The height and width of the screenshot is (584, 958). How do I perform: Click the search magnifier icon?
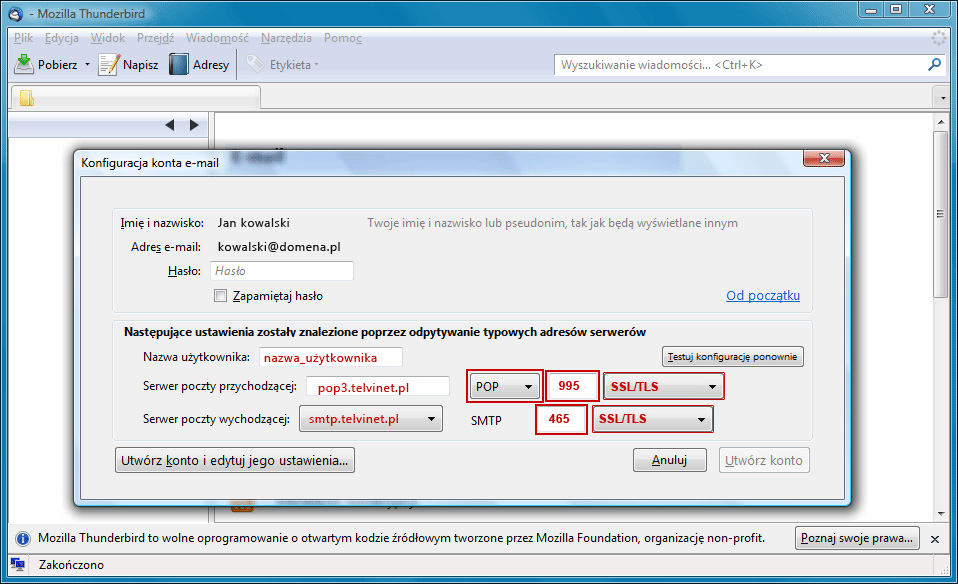coord(934,65)
